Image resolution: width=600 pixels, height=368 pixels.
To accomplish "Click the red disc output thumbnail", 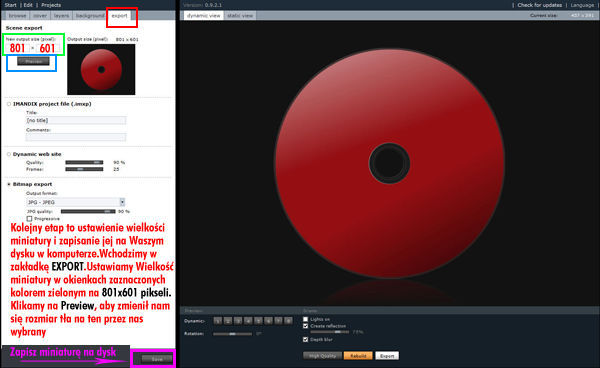I will (101, 69).
